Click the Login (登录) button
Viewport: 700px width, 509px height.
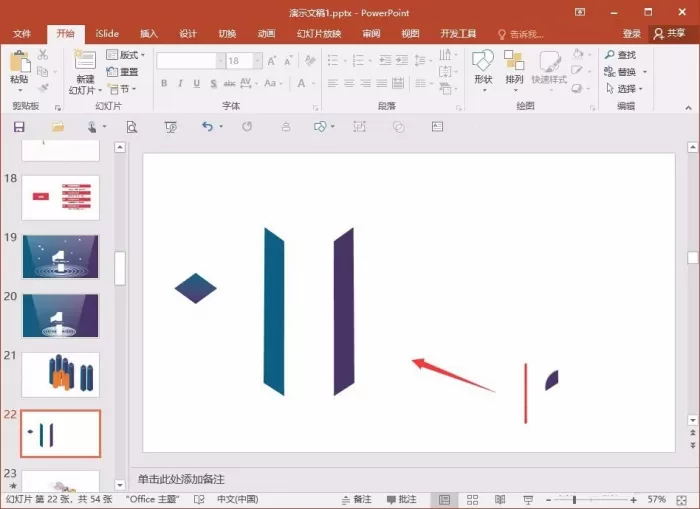pos(632,33)
